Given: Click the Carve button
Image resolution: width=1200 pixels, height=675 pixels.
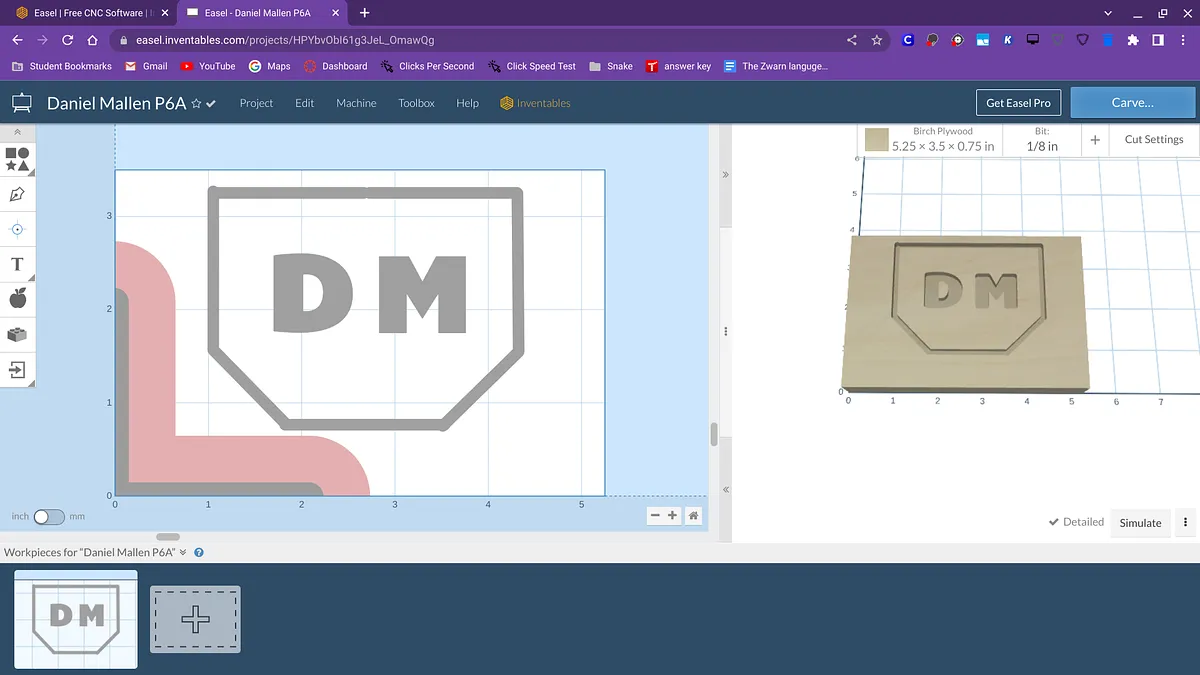Looking at the screenshot, I should click(1132, 103).
